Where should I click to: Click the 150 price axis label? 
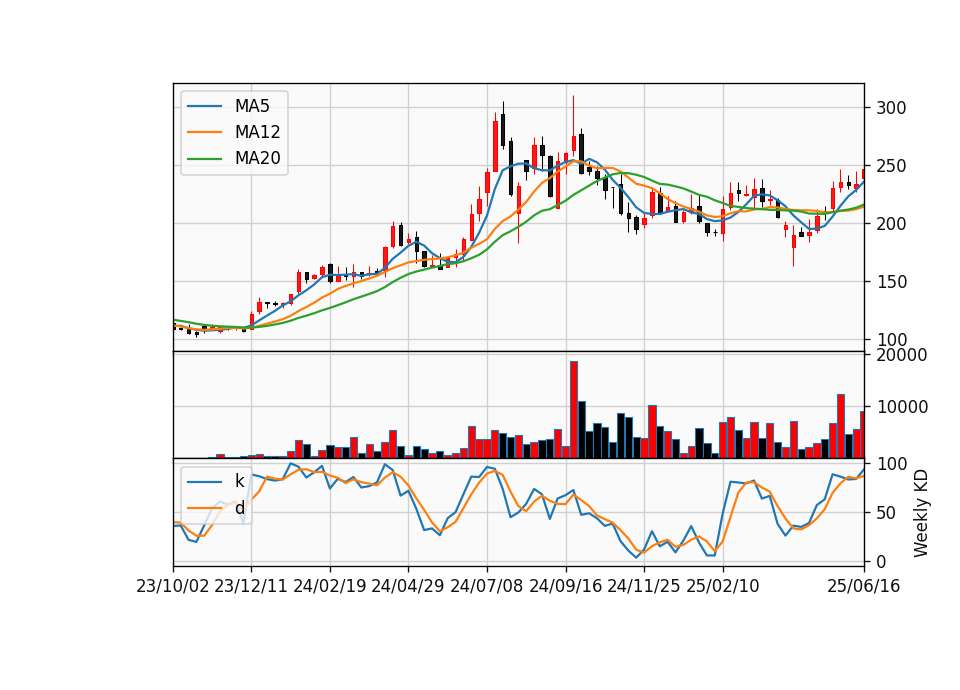[x=891, y=282]
